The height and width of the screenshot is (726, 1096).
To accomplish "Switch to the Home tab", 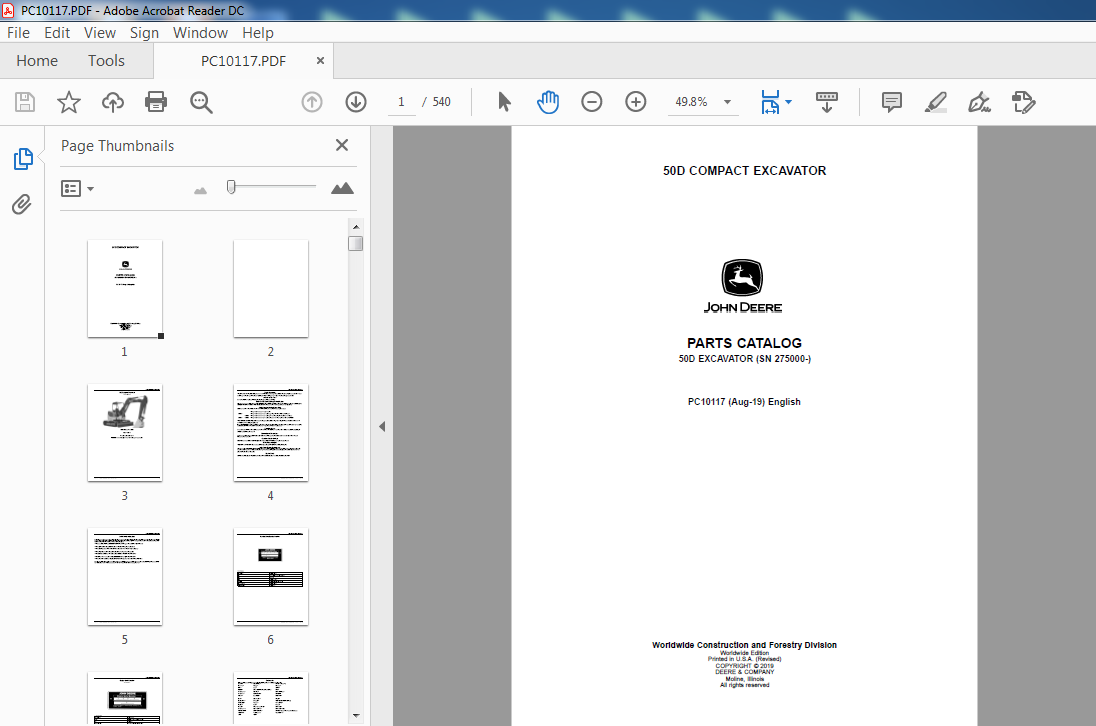I will (x=37, y=61).
